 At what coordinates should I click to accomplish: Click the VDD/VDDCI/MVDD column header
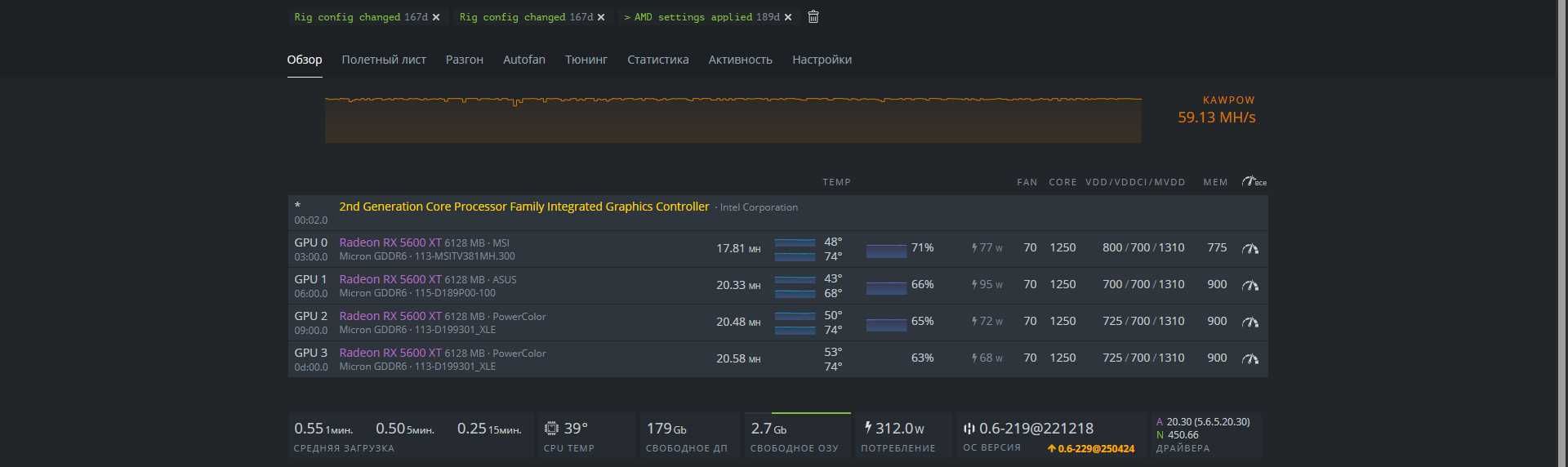pyautogui.click(x=1135, y=182)
